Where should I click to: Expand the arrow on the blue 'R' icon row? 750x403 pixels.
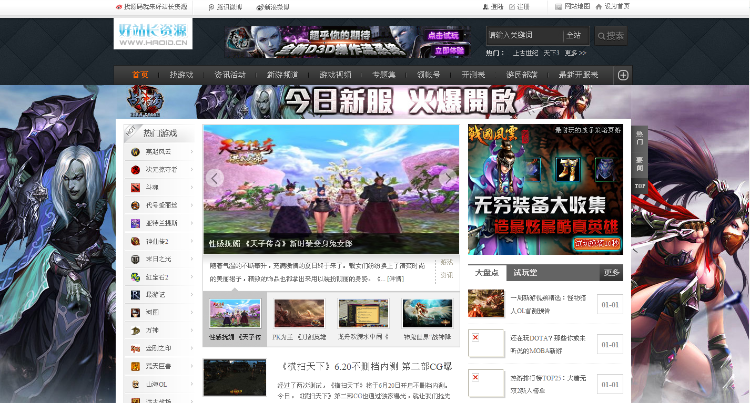pyautogui.click(x=191, y=294)
